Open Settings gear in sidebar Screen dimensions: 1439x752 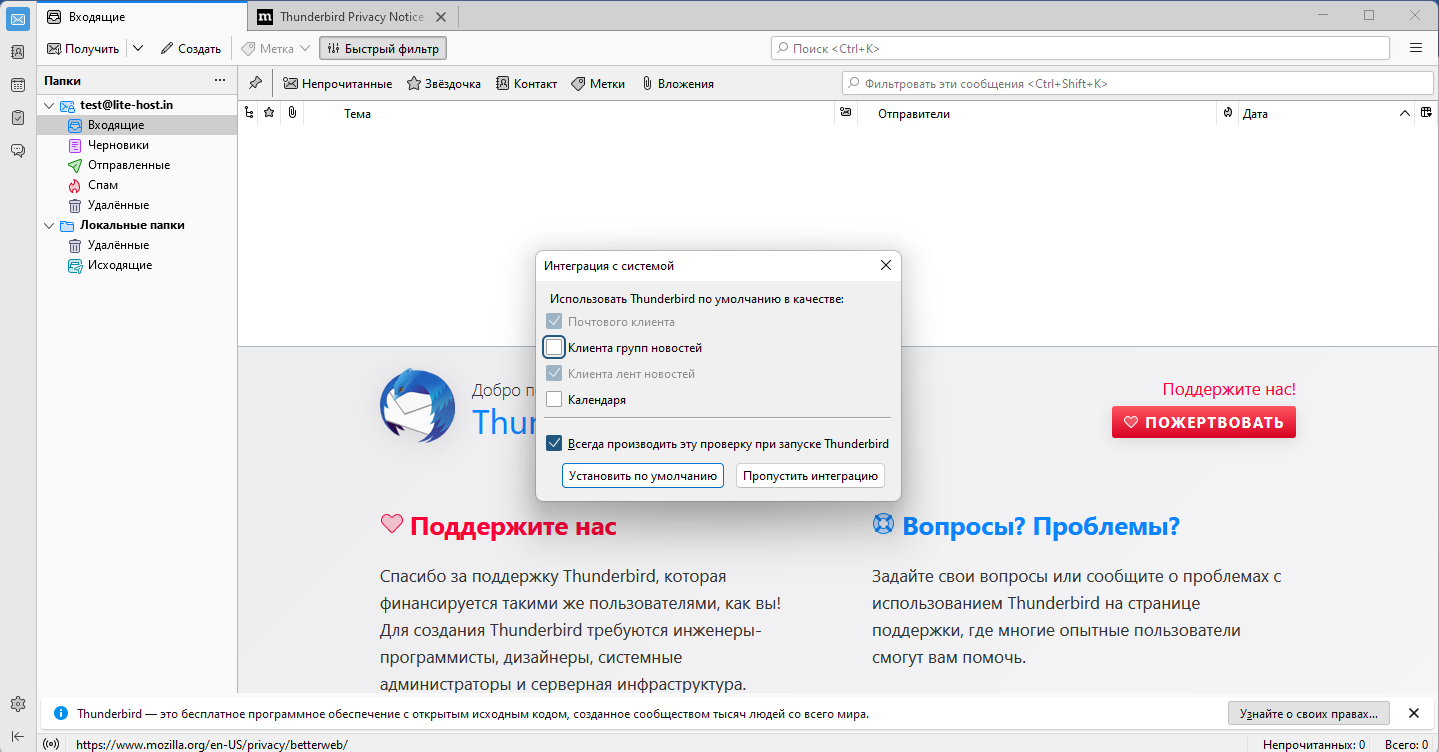coord(17,704)
